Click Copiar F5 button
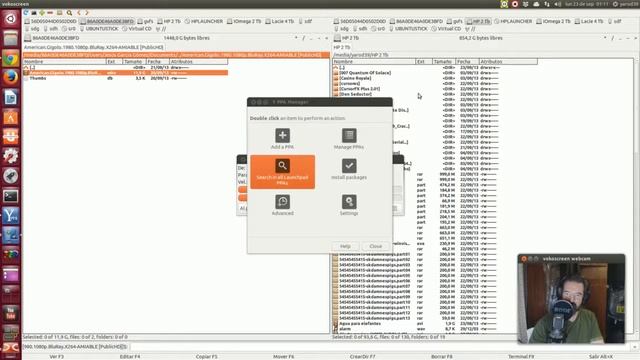The height and width of the screenshot is (360, 640). (207, 356)
